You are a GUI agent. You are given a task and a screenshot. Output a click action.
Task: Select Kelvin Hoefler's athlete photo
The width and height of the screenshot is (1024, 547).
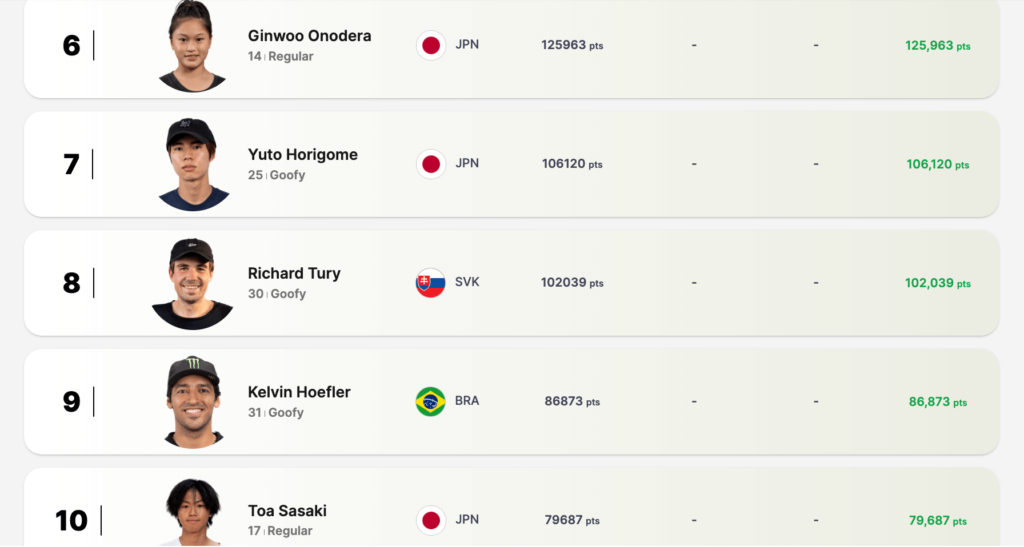coord(194,402)
